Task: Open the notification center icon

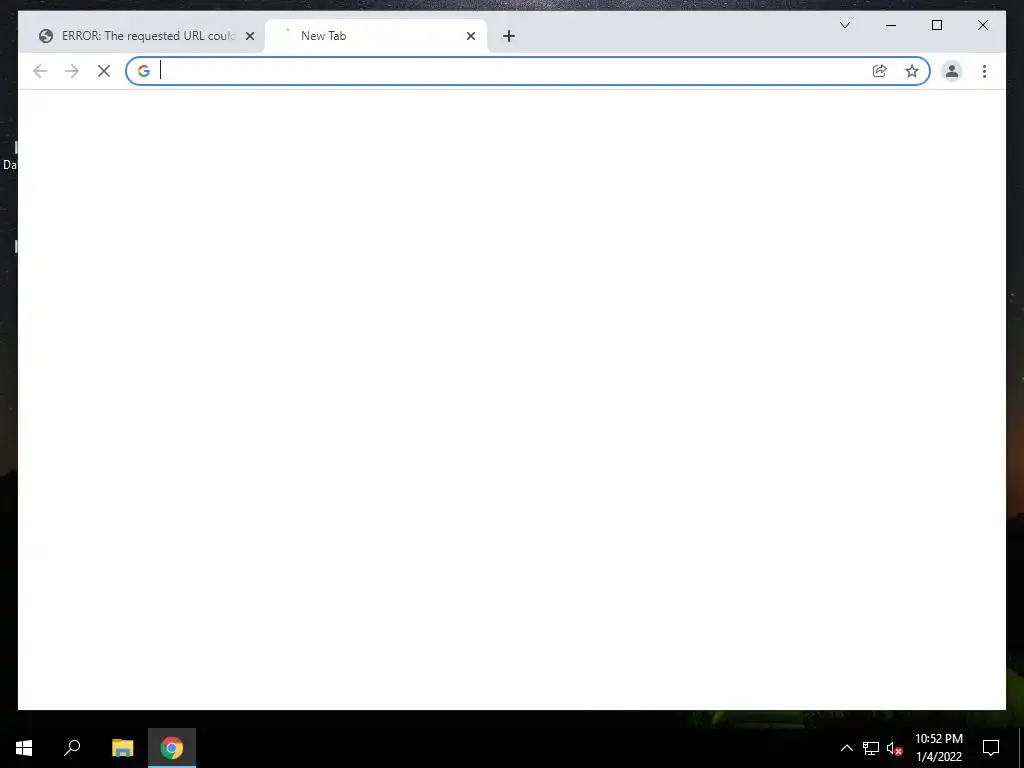Action: click(x=991, y=748)
